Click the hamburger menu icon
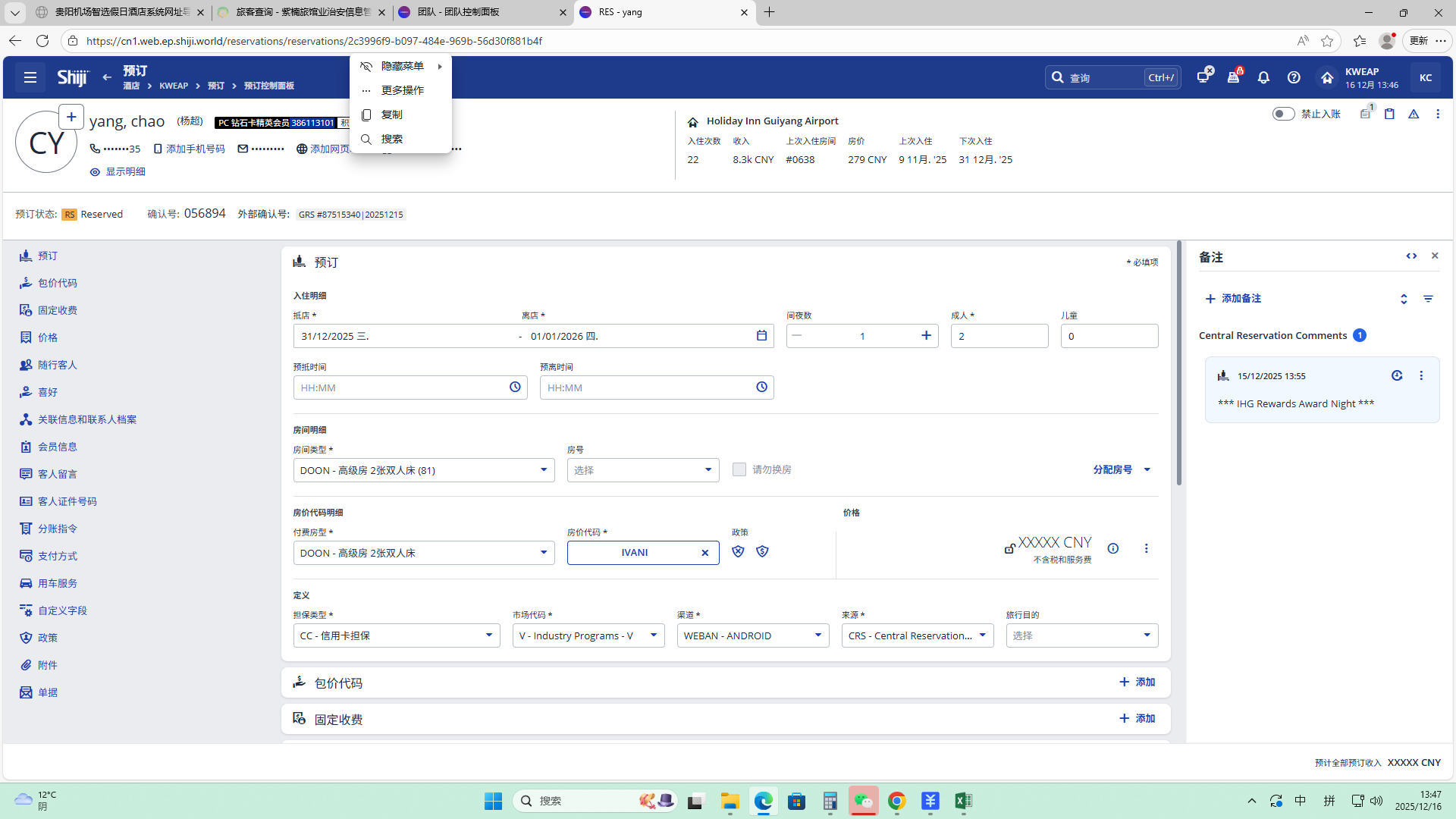The height and width of the screenshot is (819, 1456). point(30,77)
